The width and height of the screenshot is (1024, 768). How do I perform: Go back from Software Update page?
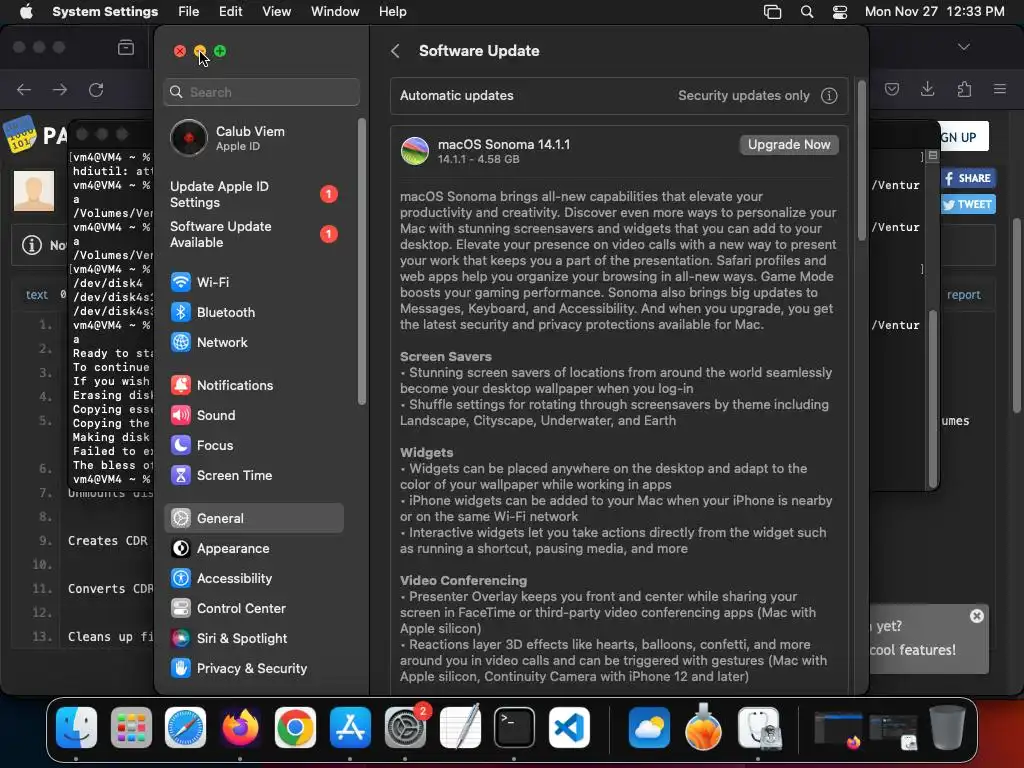click(x=395, y=51)
